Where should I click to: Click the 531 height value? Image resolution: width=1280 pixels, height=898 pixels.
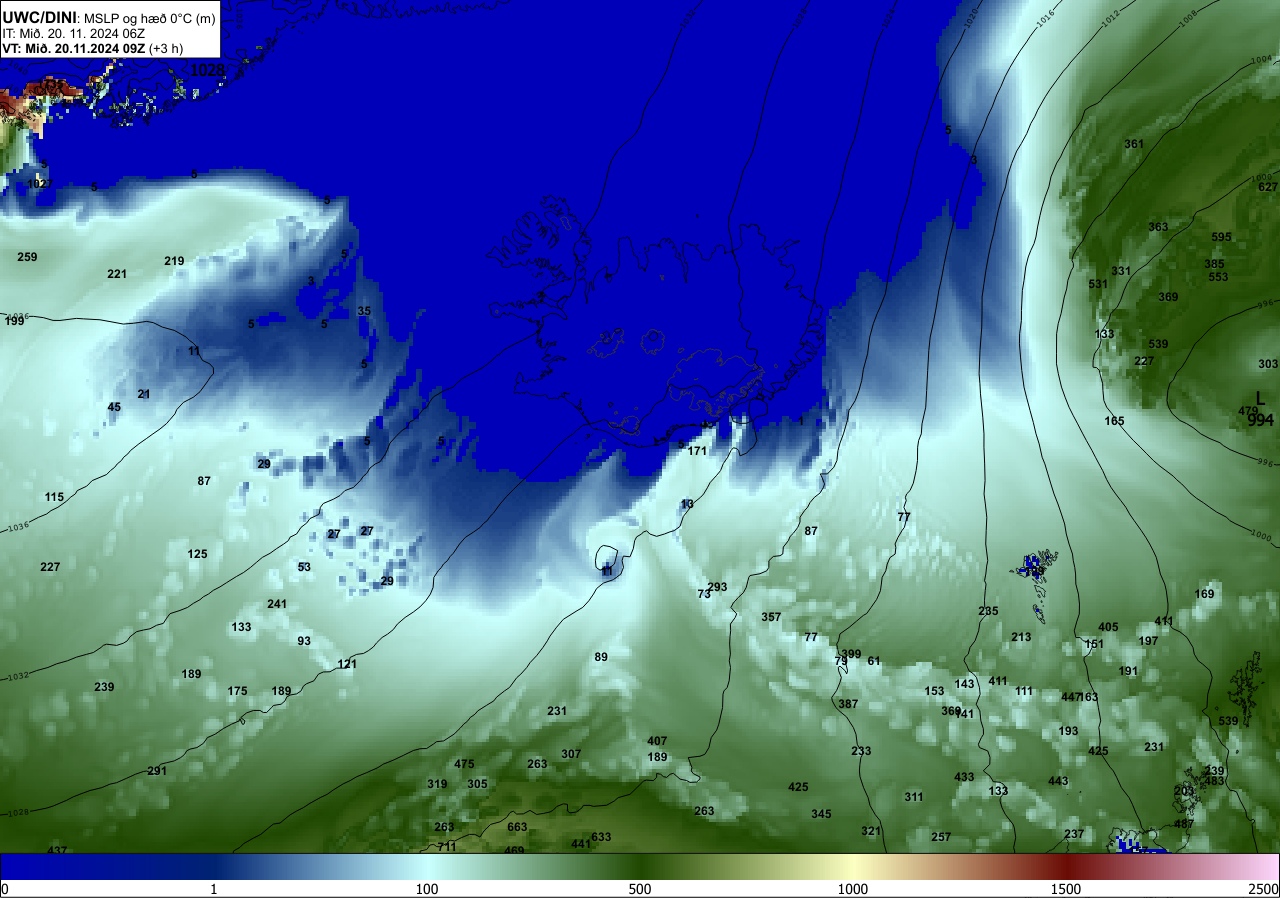click(x=1098, y=284)
